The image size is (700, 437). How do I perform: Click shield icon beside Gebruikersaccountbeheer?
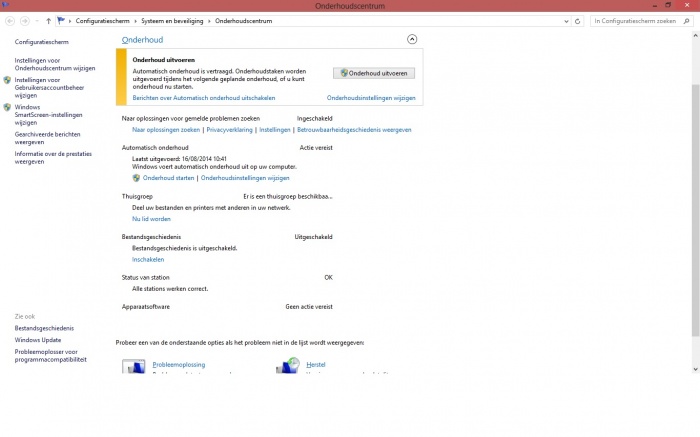[7, 80]
